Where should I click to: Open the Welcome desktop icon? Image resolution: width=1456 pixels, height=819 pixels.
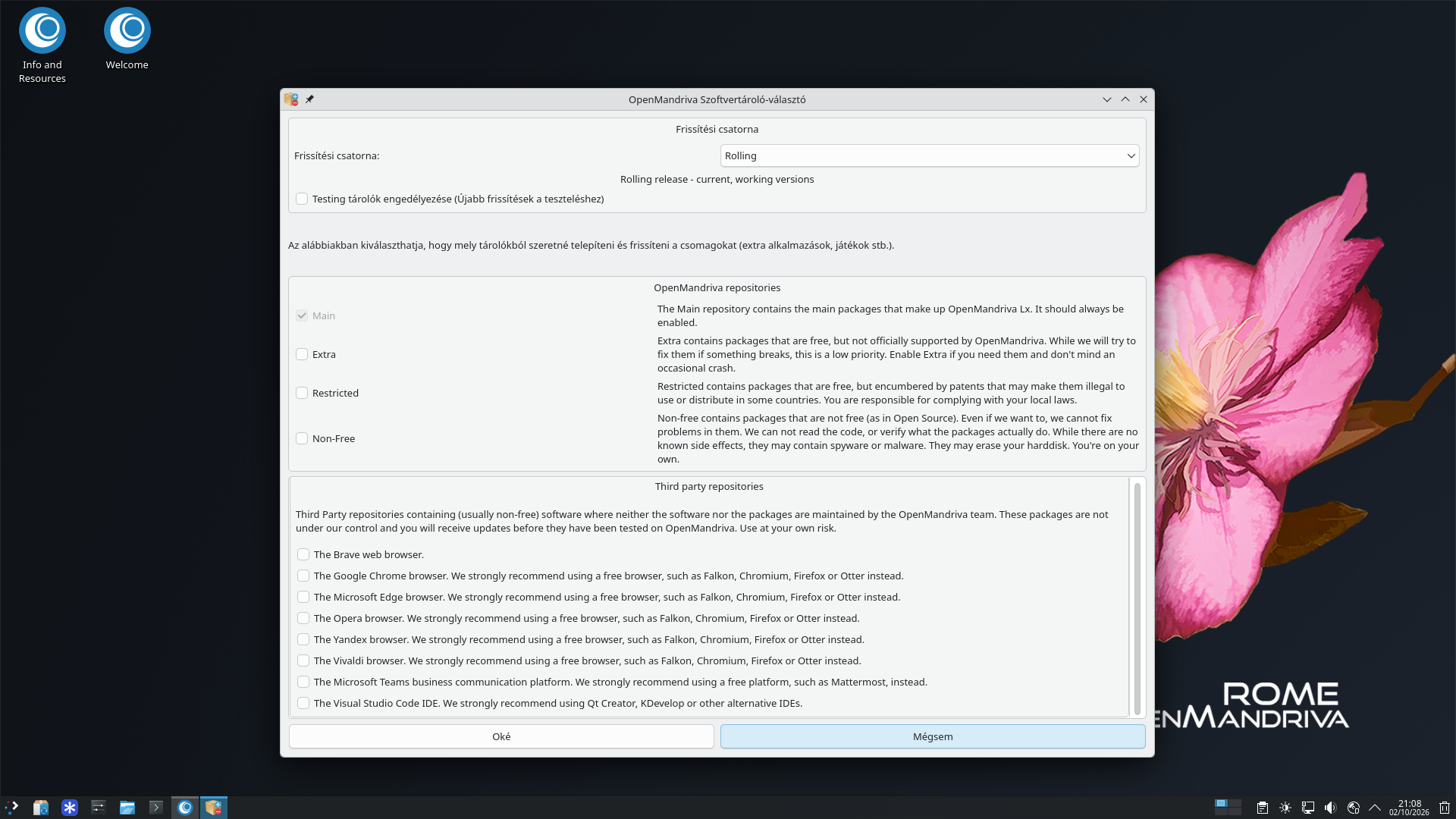point(127,39)
